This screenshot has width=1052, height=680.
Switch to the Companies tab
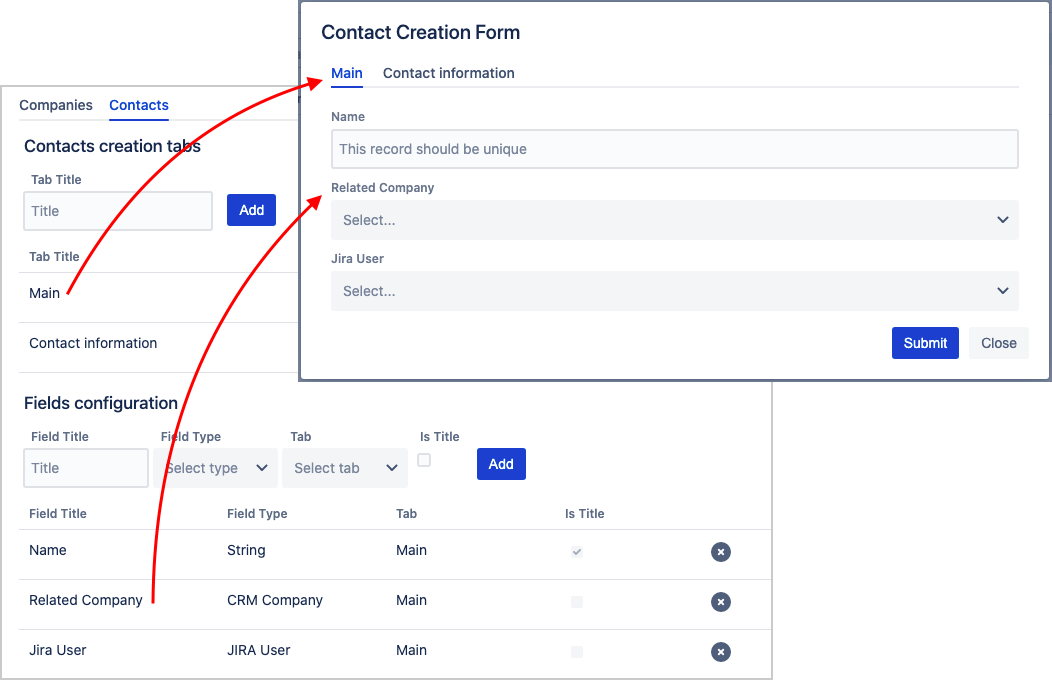pos(56,105)
